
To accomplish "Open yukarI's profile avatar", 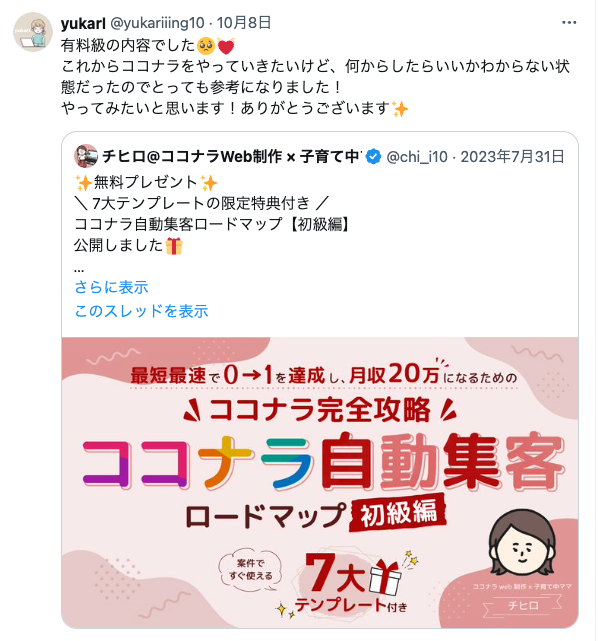I will (x=33, y=32).
